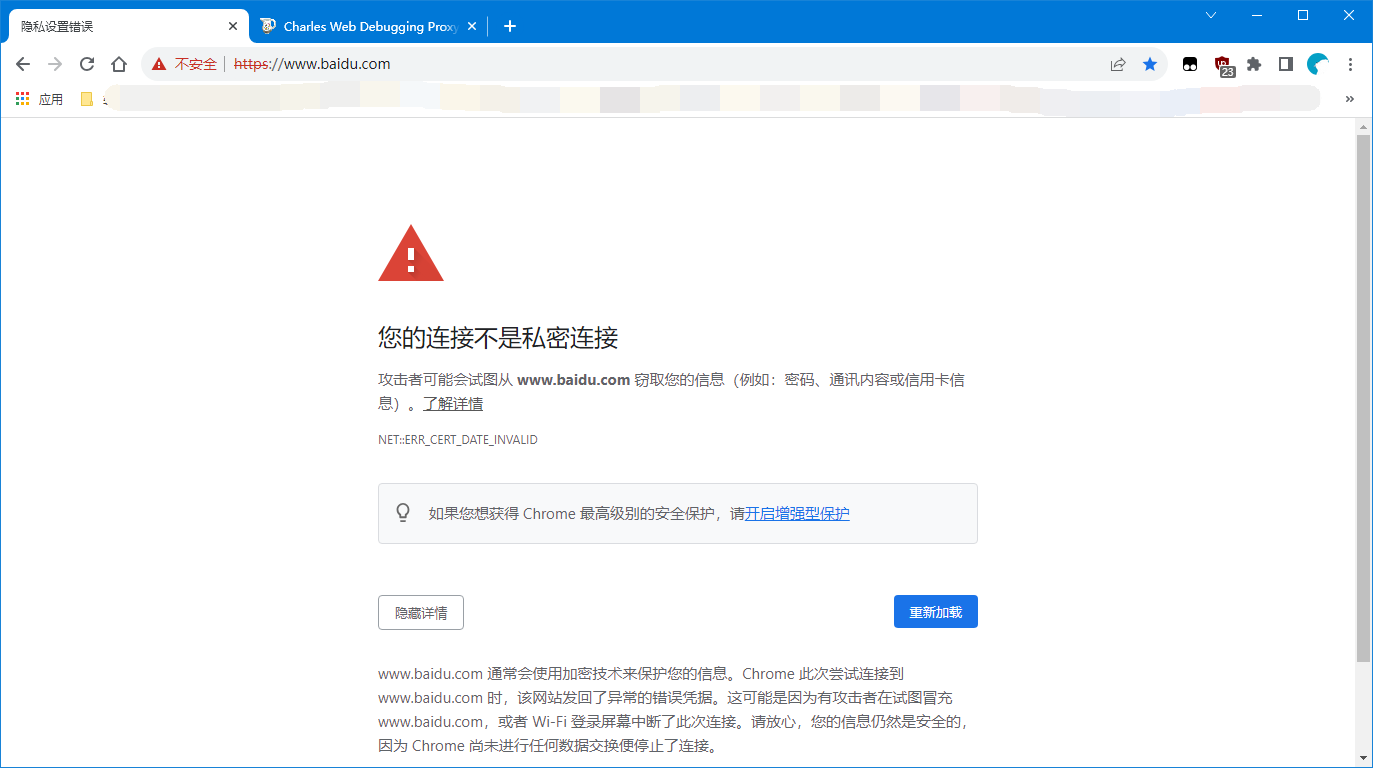Open the uBlock extension with badge 23
The height and width of the screenshot is (768, 1373).
tap(1222, 65)
